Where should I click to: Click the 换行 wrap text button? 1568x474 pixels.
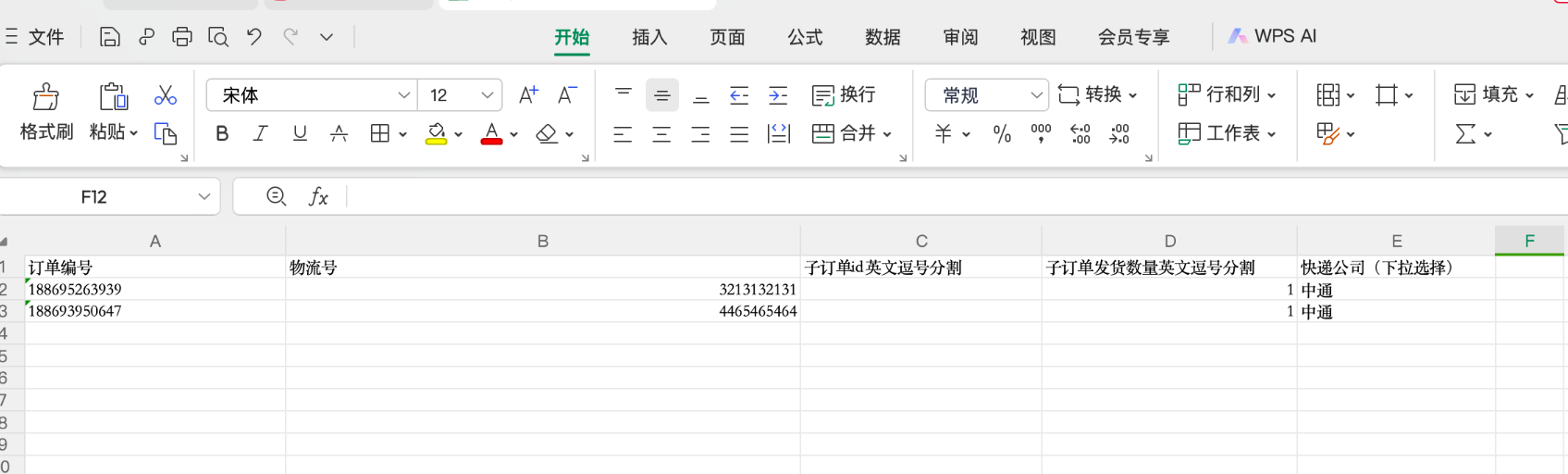(844, 95)
